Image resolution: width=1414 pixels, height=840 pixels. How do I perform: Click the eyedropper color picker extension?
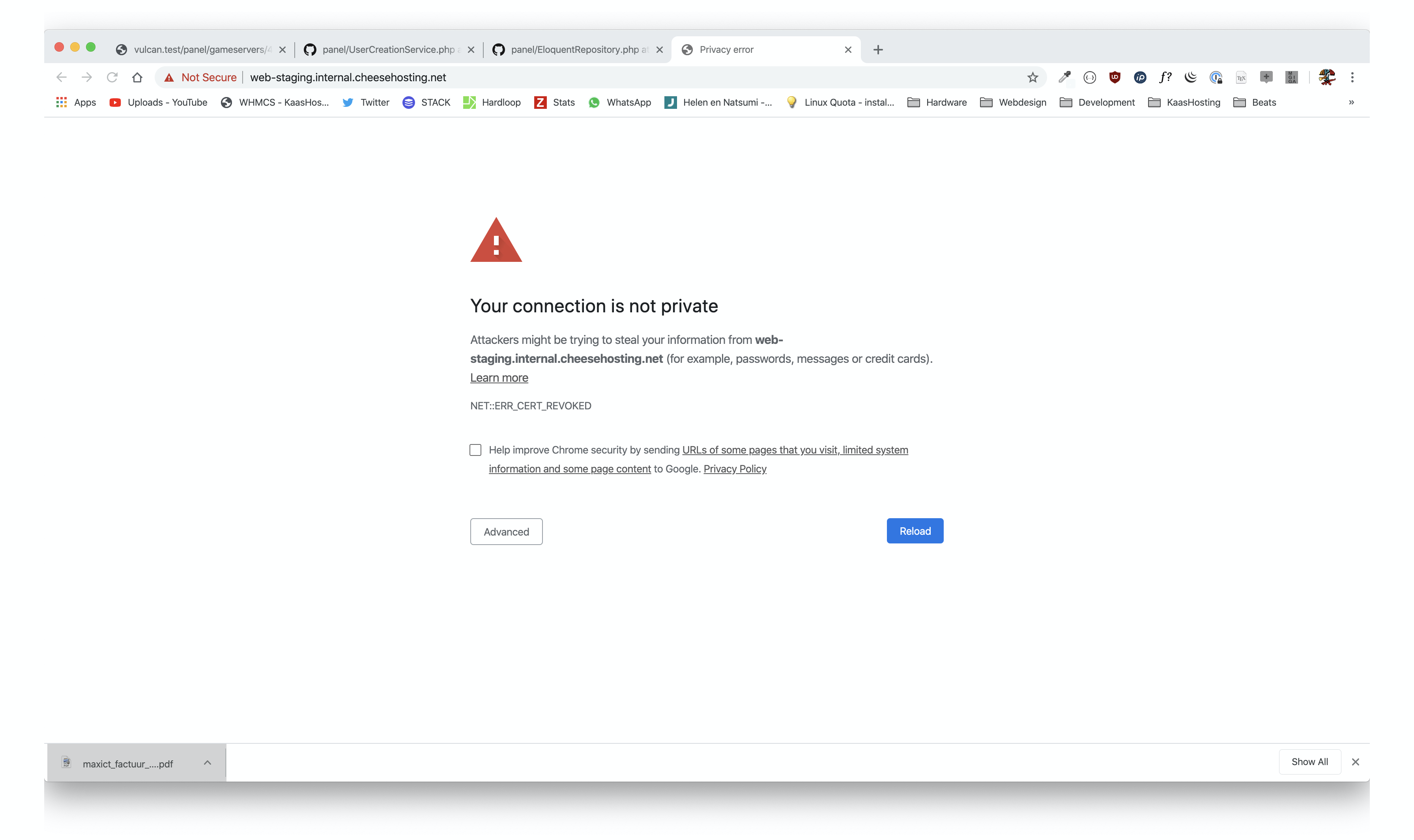[x=1064, y=78]
